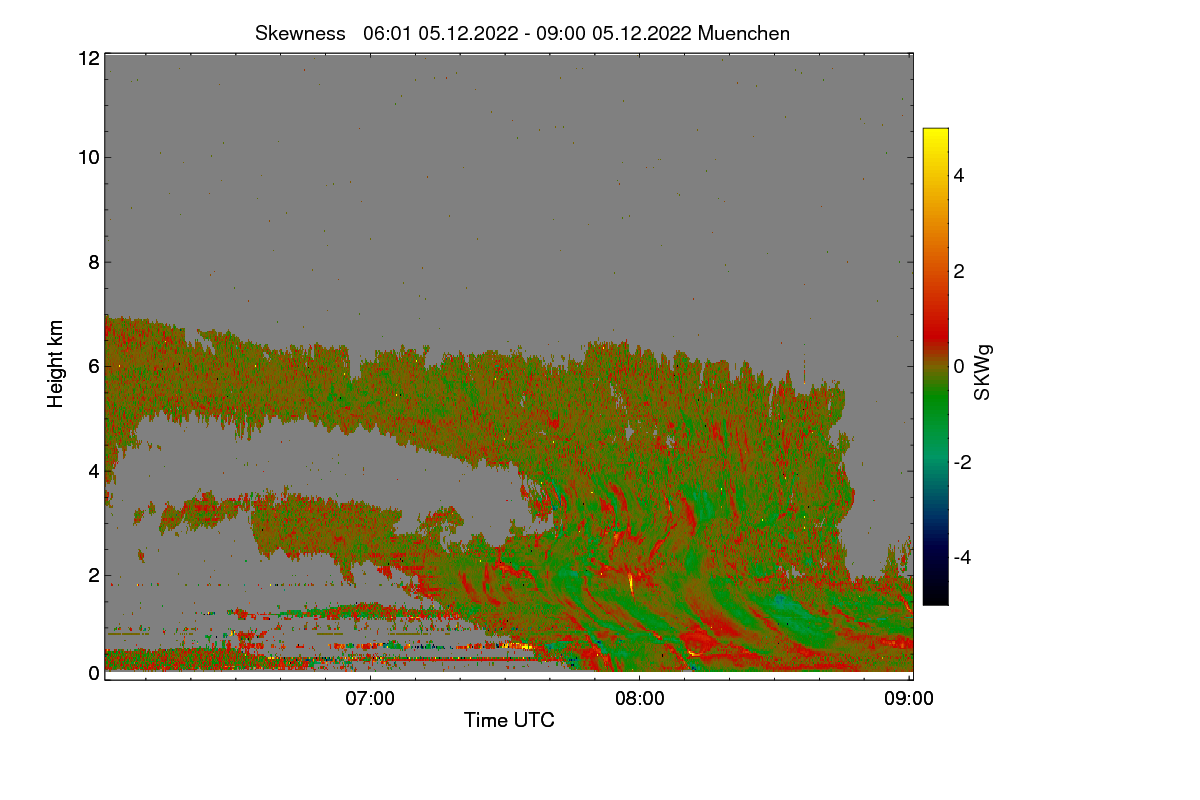This screenshot has height=800, width=1200.
Task: Click the 'SKWg' colorbar label
Action: point(983,372)
